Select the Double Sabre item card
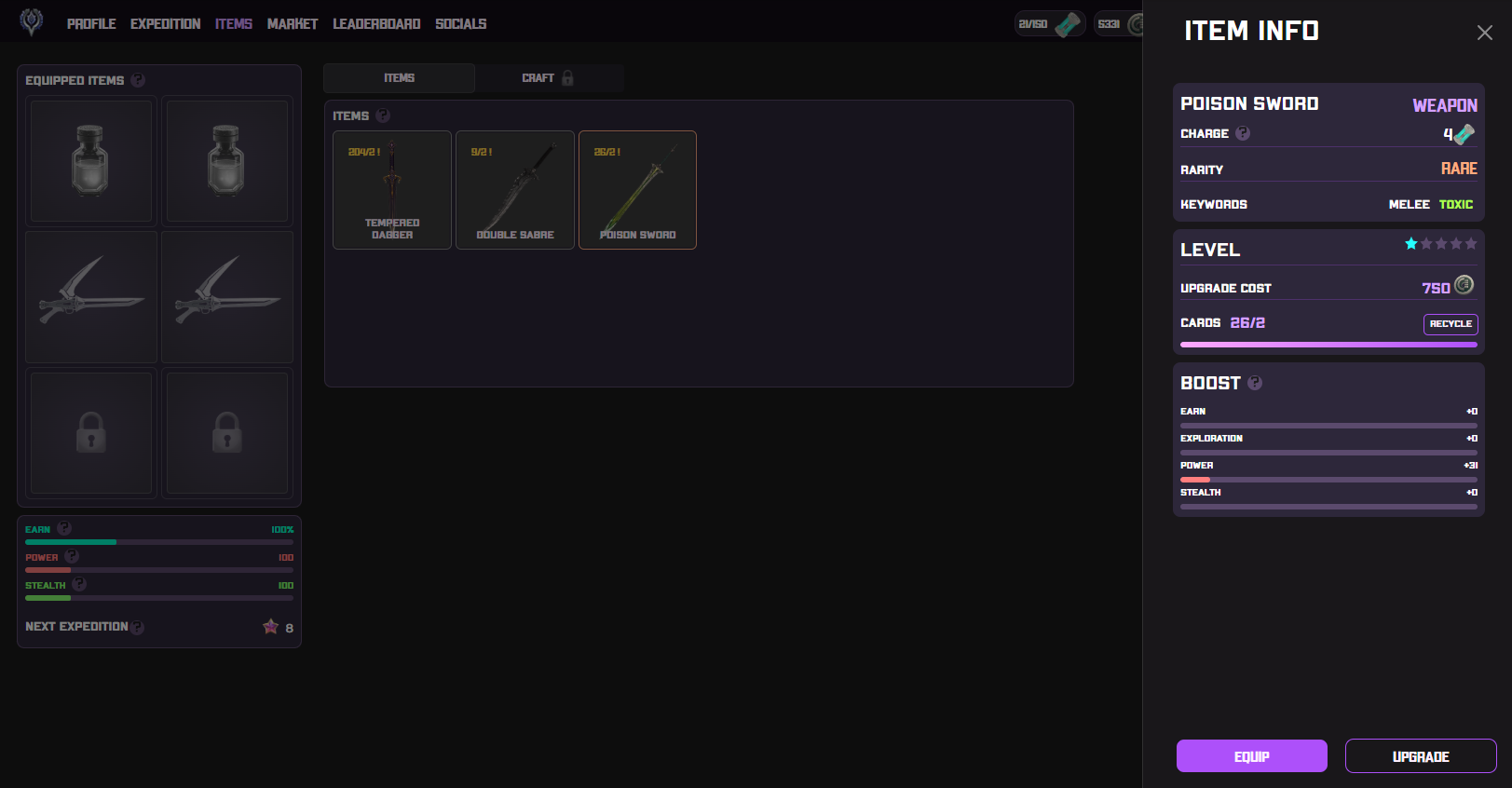The image size is (1512, 788). 515,190
